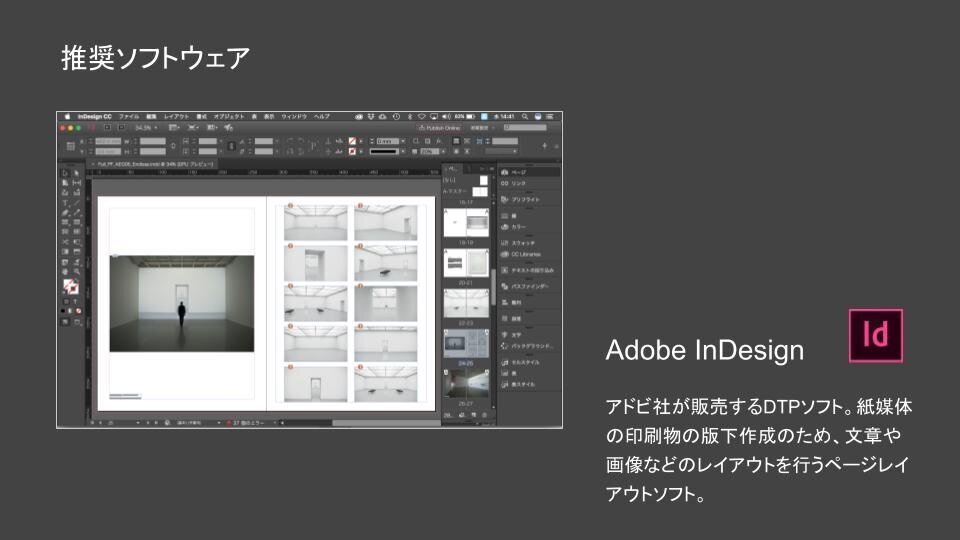Open the zoom level dropdown

[x=146, y=128]
